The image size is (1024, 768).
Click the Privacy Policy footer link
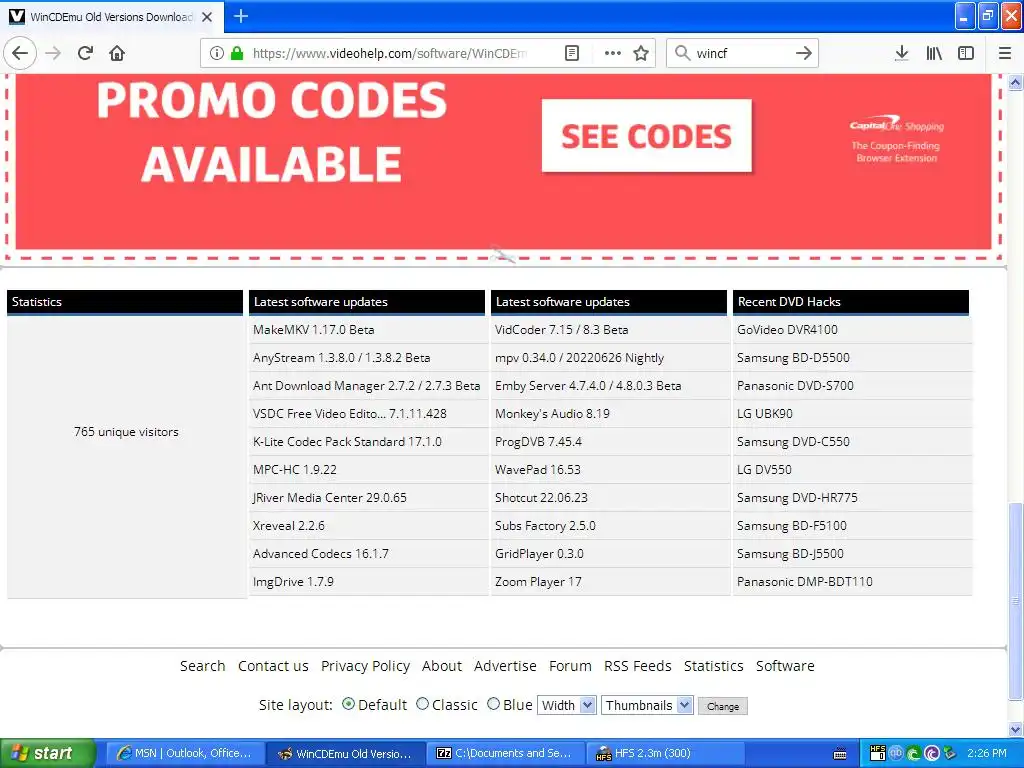pyautogui.click(x=365, y=666)
